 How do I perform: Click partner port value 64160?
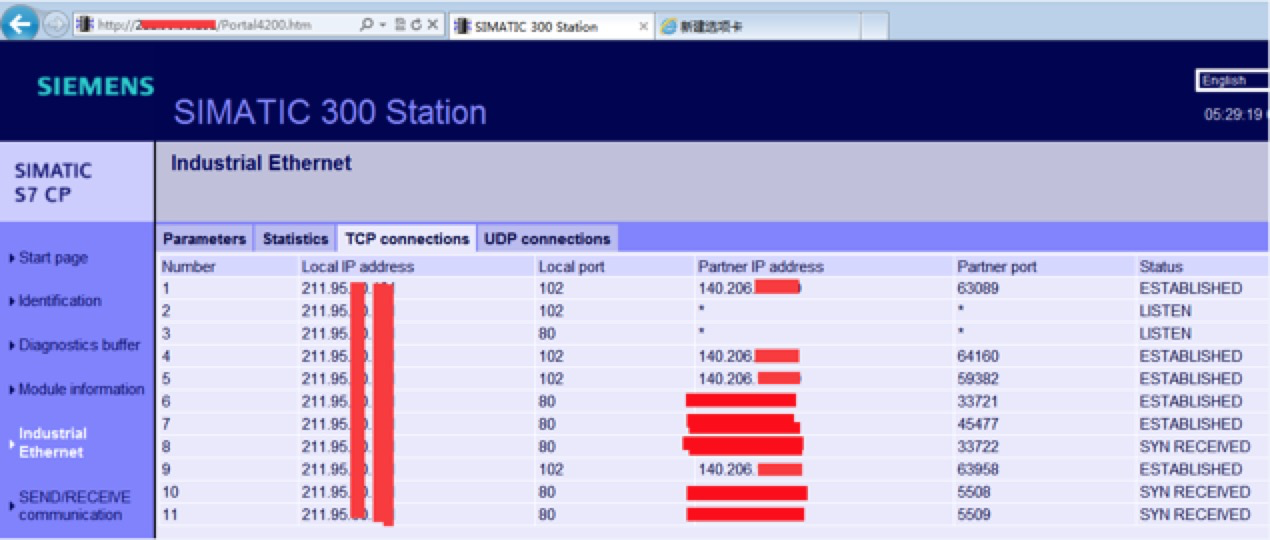[978, 356]
